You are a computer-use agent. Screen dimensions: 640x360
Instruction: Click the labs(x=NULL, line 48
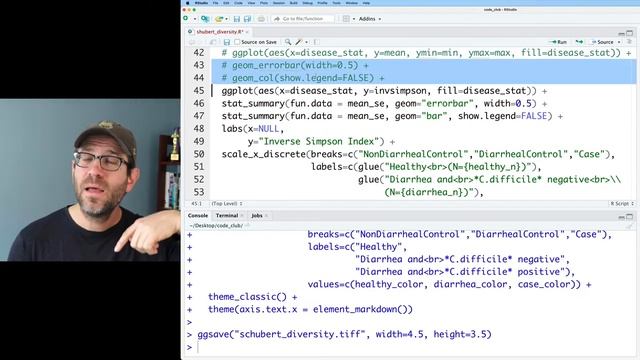click(x=253, y=129)
